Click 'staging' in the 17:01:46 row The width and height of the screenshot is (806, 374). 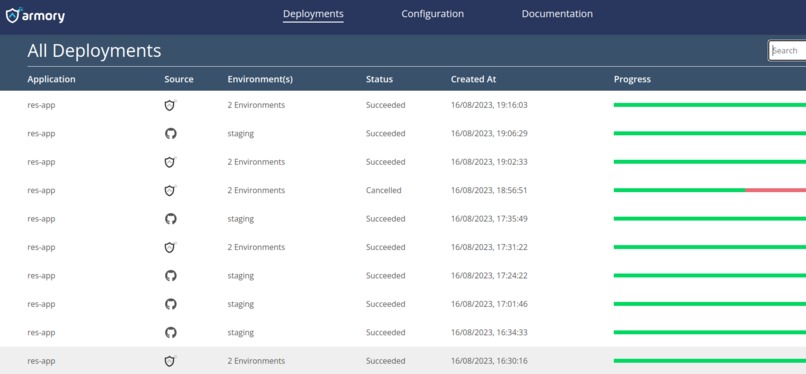[x=241, y=304]
